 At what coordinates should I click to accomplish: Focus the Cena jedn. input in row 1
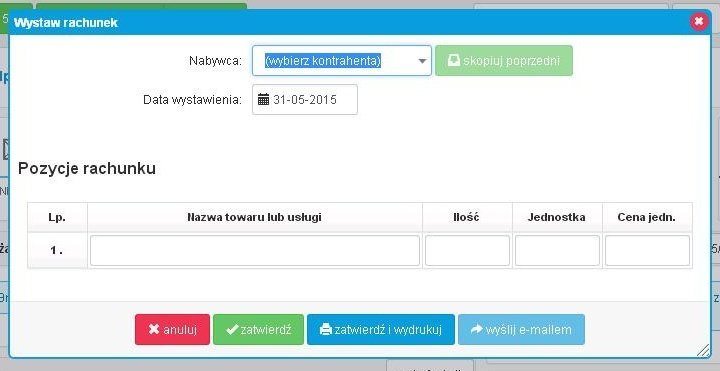click(647, 251)
